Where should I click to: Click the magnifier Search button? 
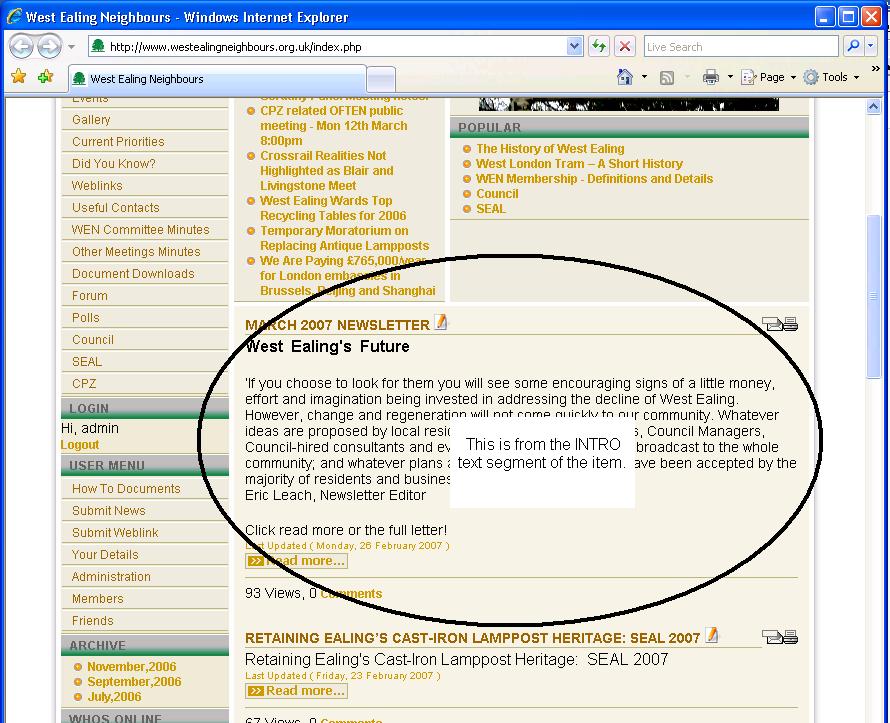(x=853, y=47)
